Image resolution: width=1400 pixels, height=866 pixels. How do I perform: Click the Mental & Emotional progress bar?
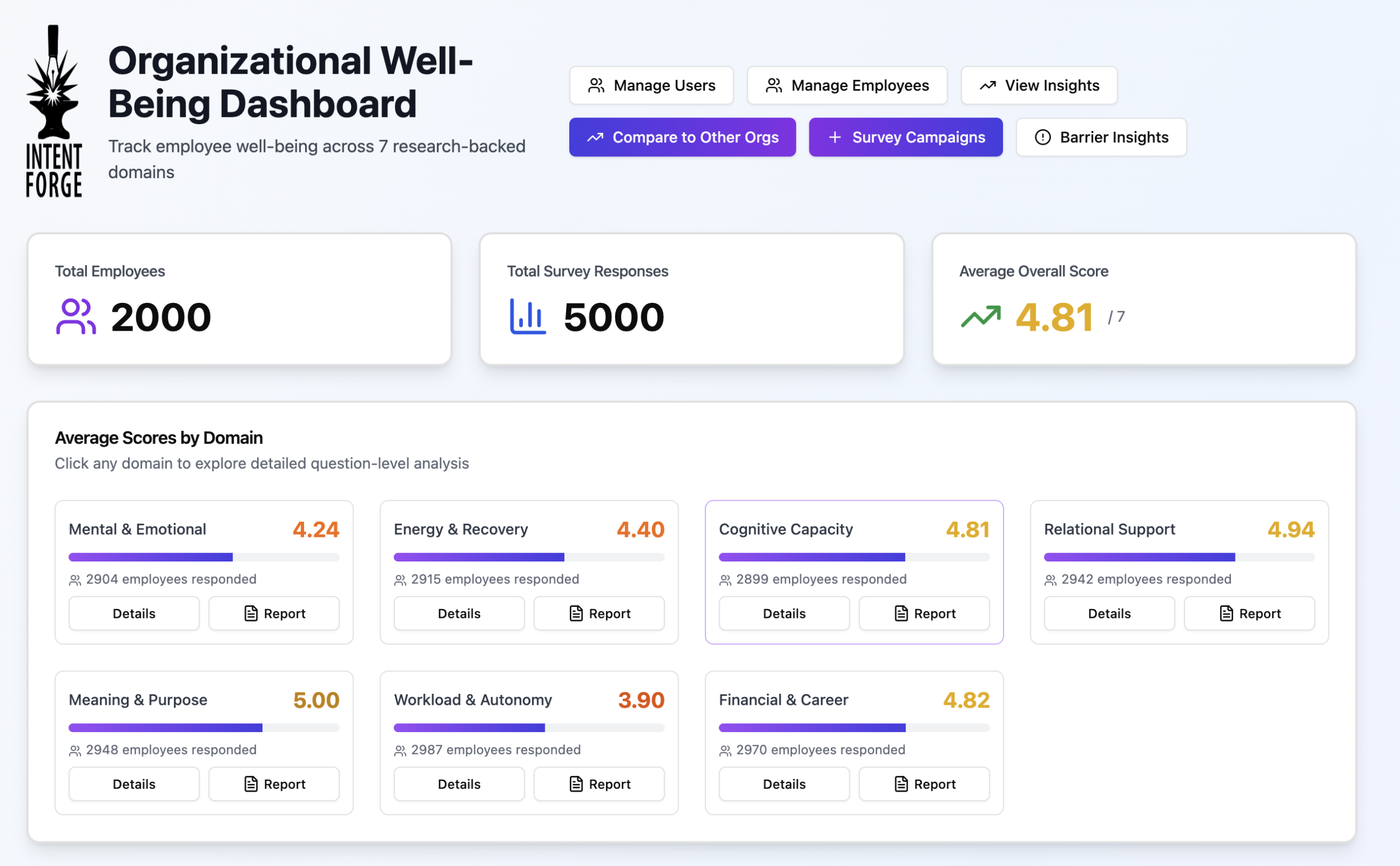pyautogui.click(x=203, y=557)
